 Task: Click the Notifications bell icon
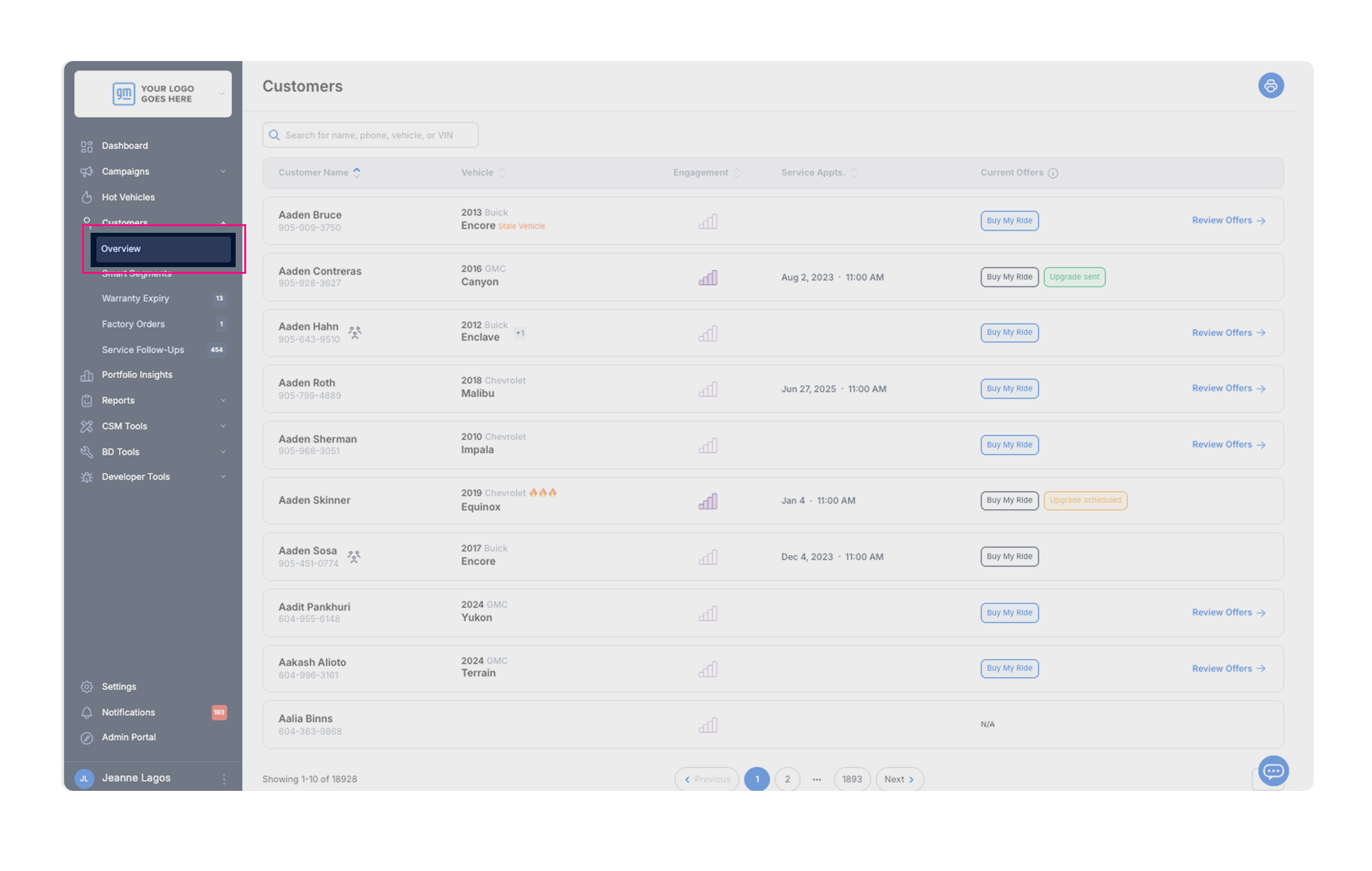click(x=87, y=712)
